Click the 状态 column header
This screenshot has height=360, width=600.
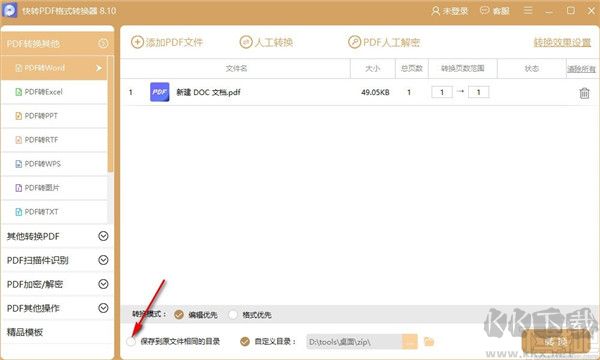click(532, 68)
